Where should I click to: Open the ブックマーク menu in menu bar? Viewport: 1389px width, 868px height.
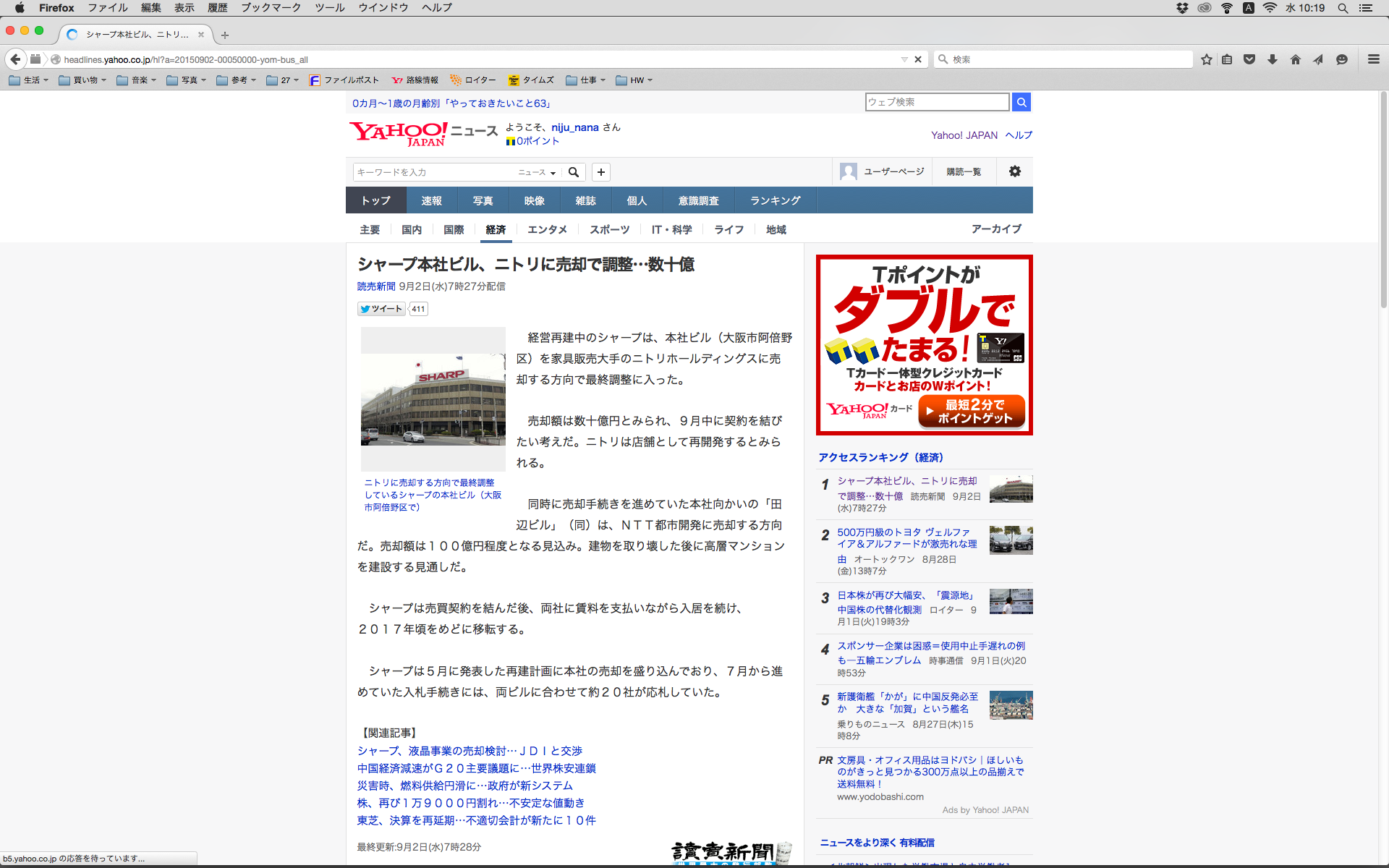271,8
